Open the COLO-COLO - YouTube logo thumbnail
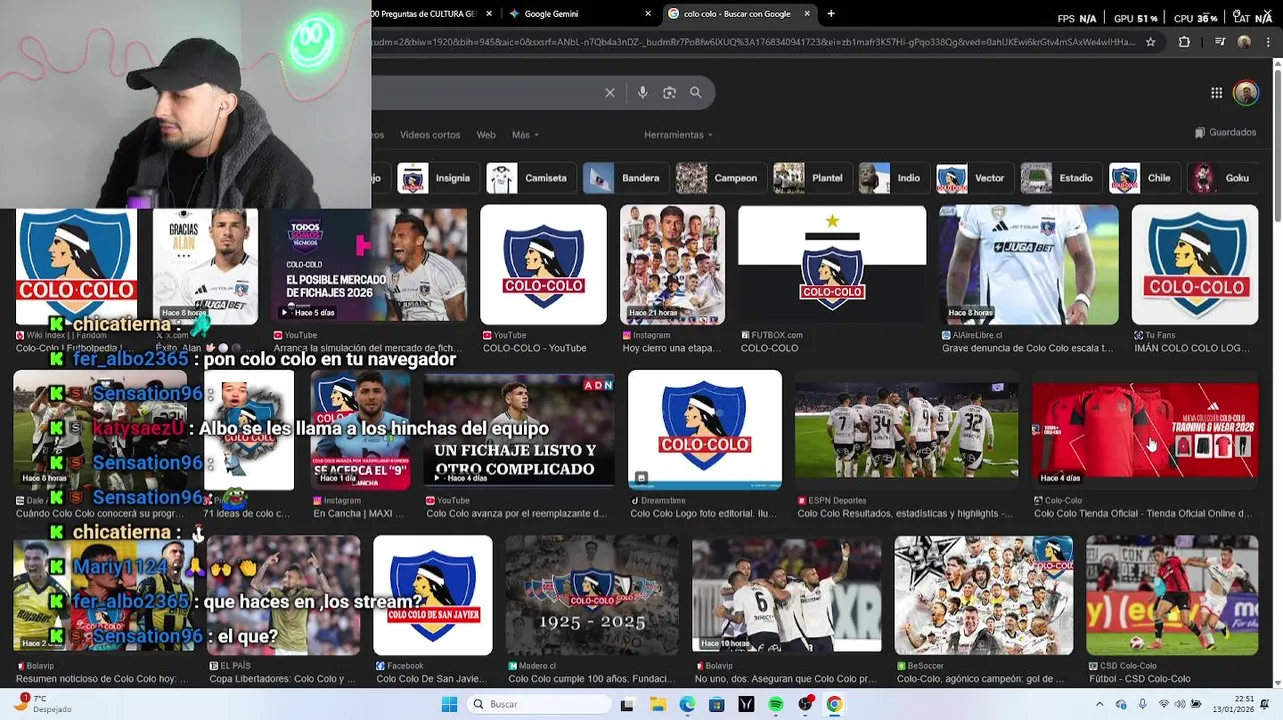This screenshot has width=1283, height=720. (543, 265)
